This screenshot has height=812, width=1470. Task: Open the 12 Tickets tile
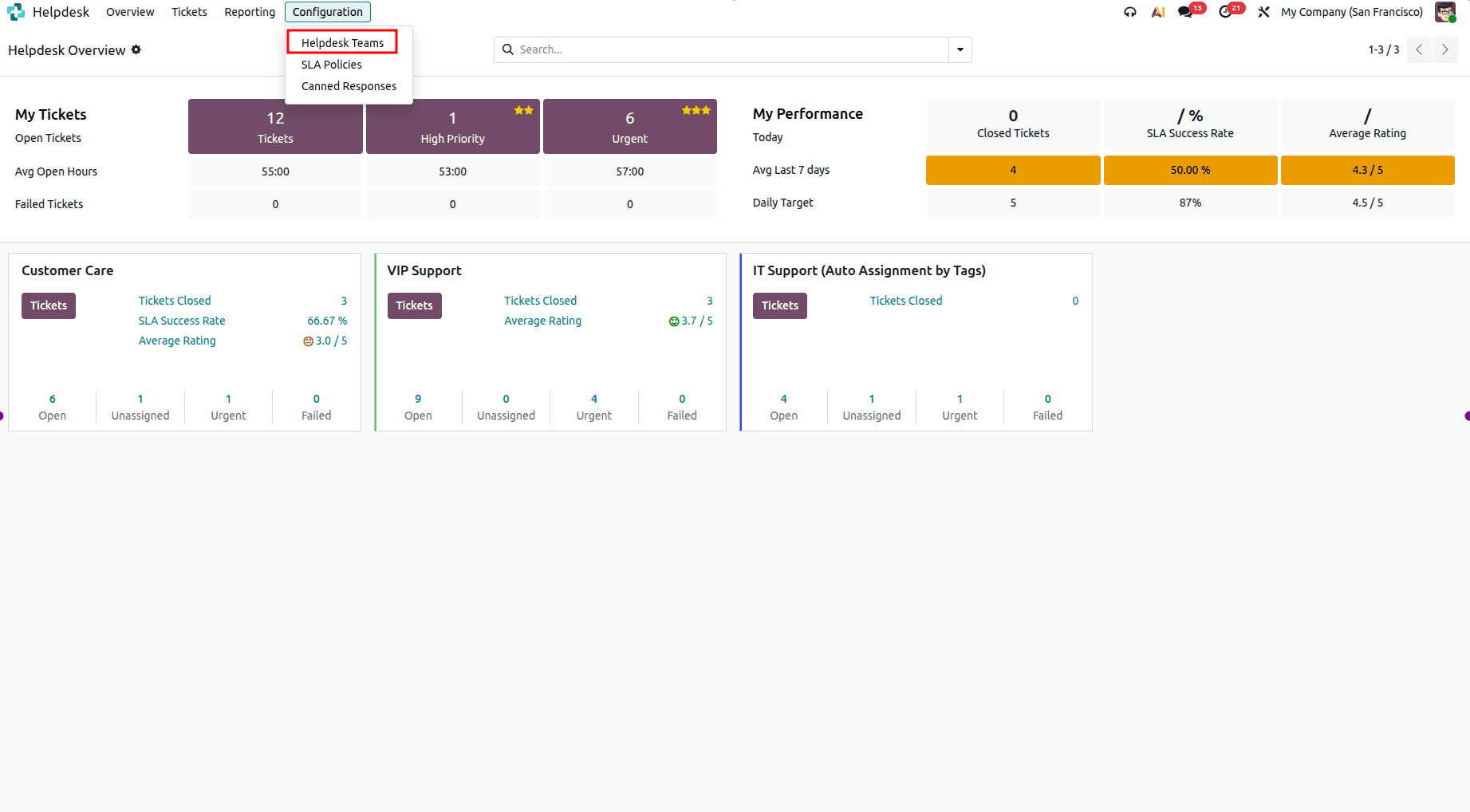pyautogui.click(x=275, y=126)
